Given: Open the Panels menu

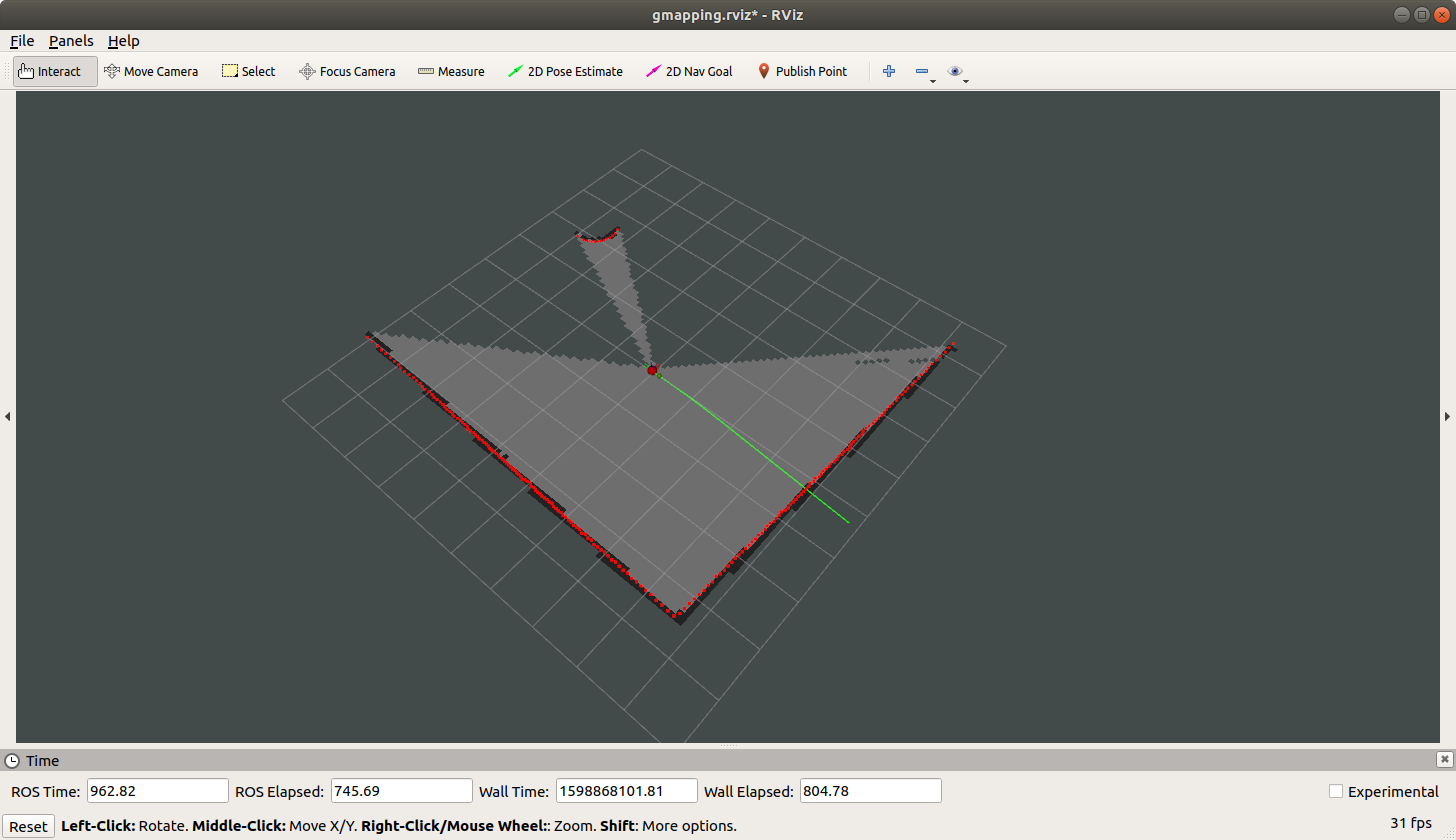Looking at the screenshot, I should [x=71, y=41].
